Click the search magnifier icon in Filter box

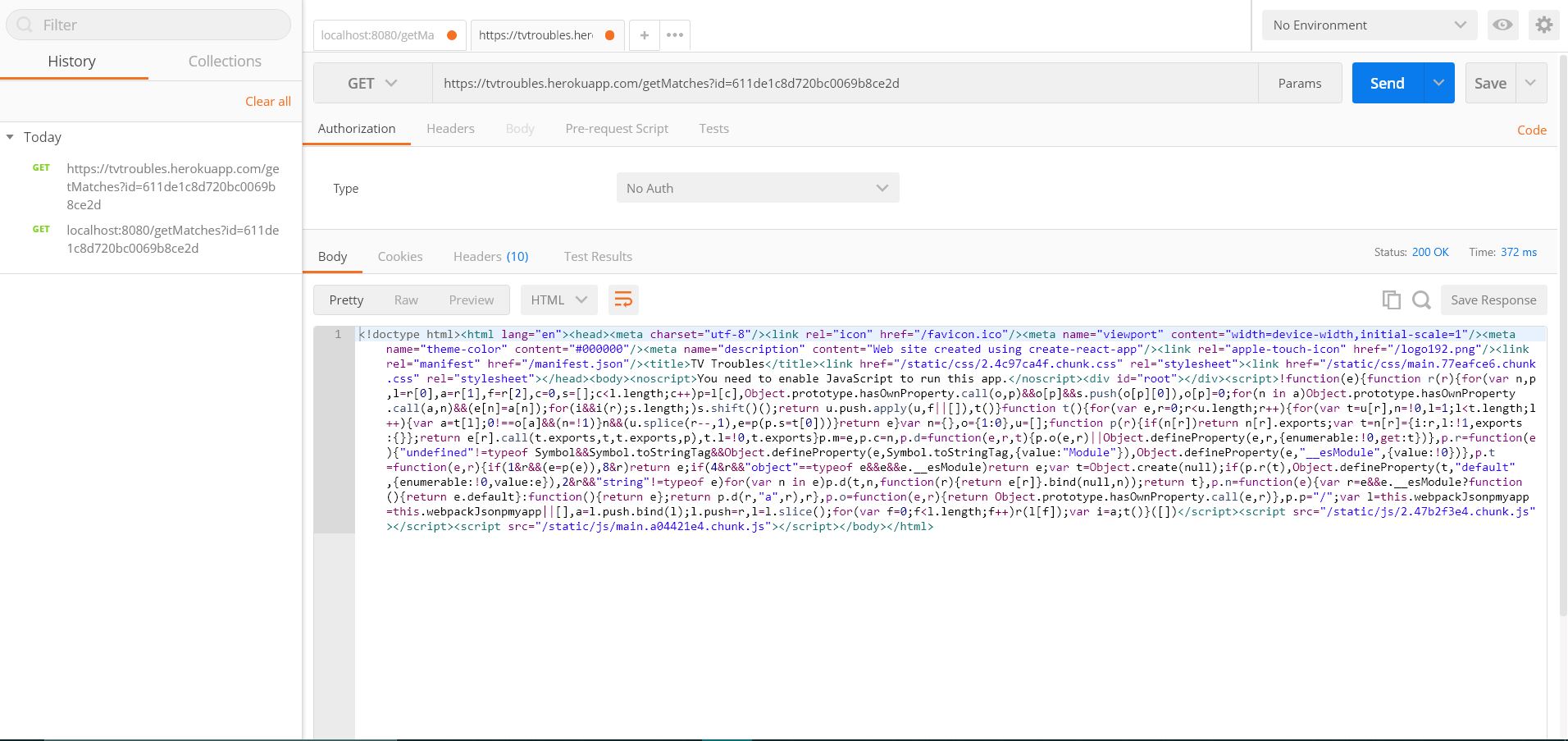pos(25,25)
